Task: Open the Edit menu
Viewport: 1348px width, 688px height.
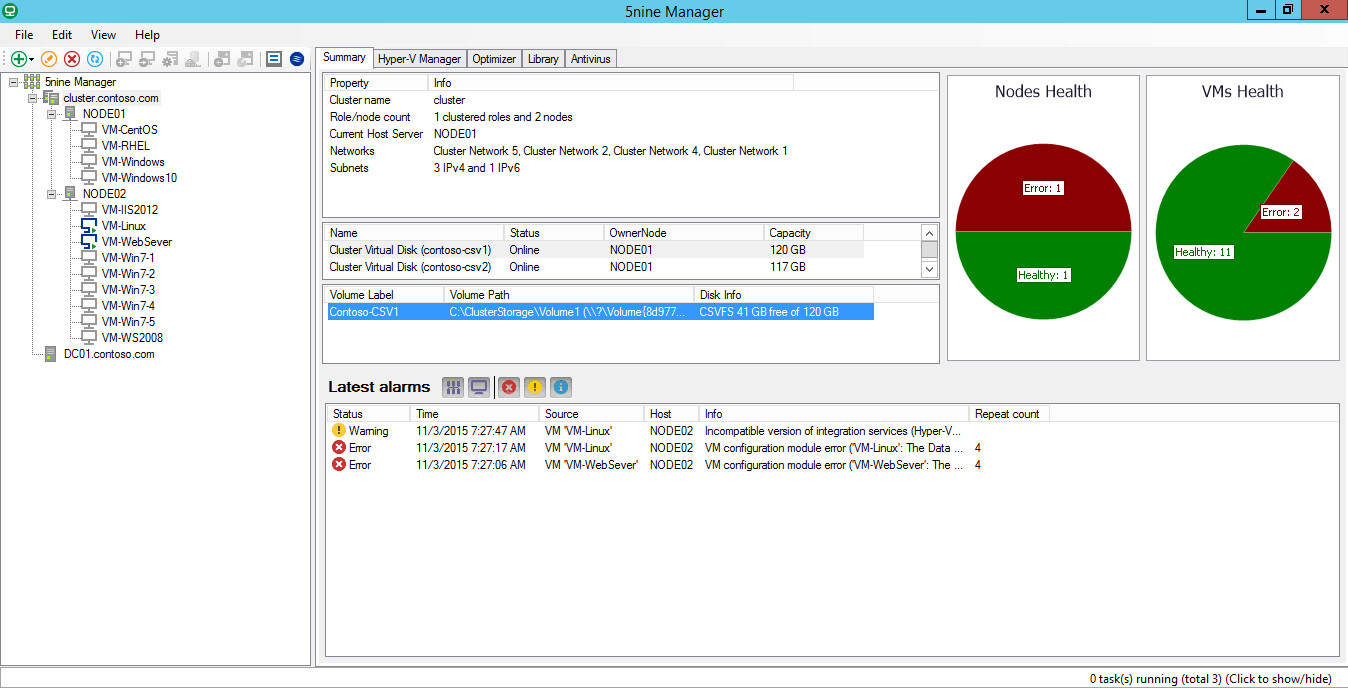Action: (62, 34)
